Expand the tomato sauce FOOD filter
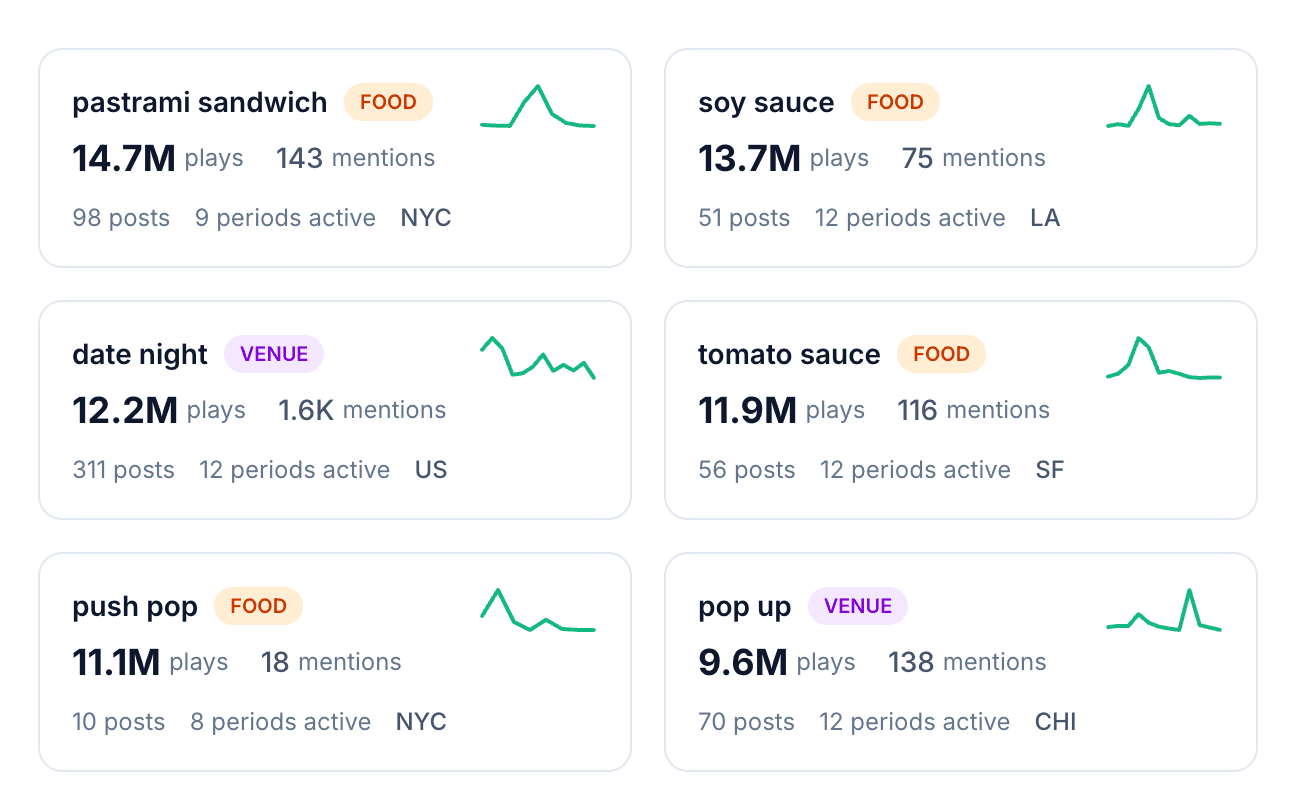The image size is (1298, 804). coord(941,354)
